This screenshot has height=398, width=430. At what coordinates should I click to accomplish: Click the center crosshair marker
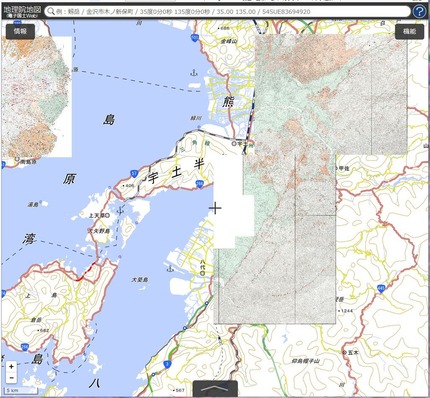coord(215,208)
